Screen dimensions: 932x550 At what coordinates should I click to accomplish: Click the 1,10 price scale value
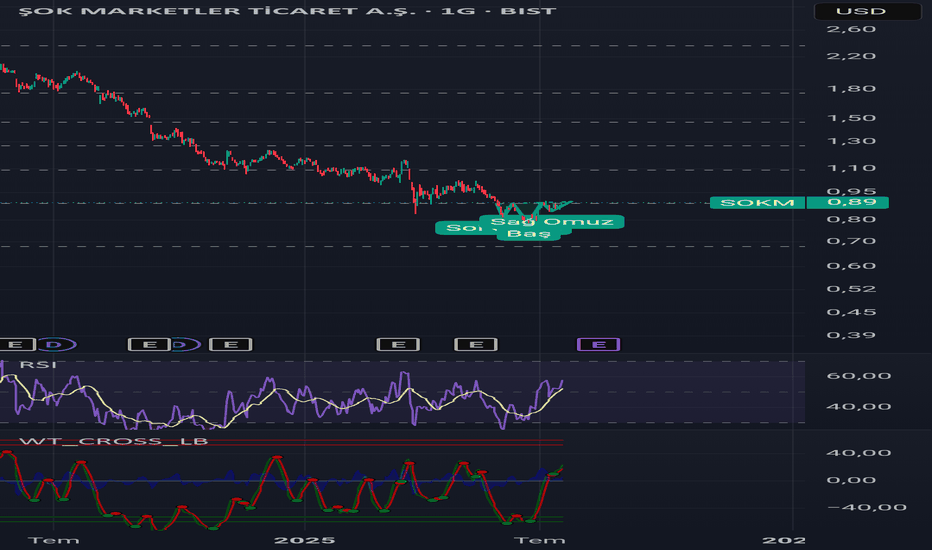(851, 168)
